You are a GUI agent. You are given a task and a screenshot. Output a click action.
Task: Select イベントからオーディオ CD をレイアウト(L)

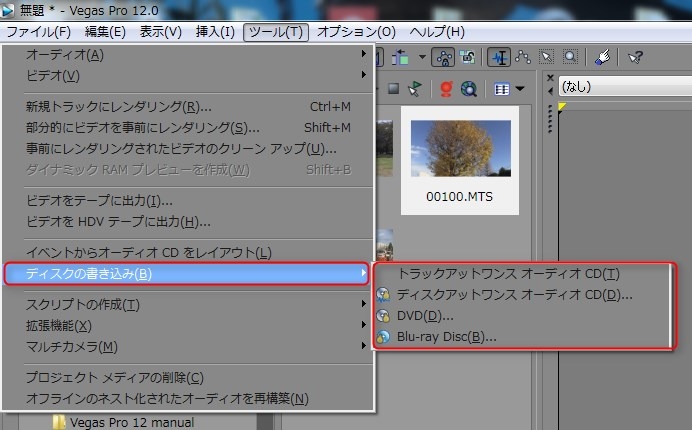click(x=188, y=253)
